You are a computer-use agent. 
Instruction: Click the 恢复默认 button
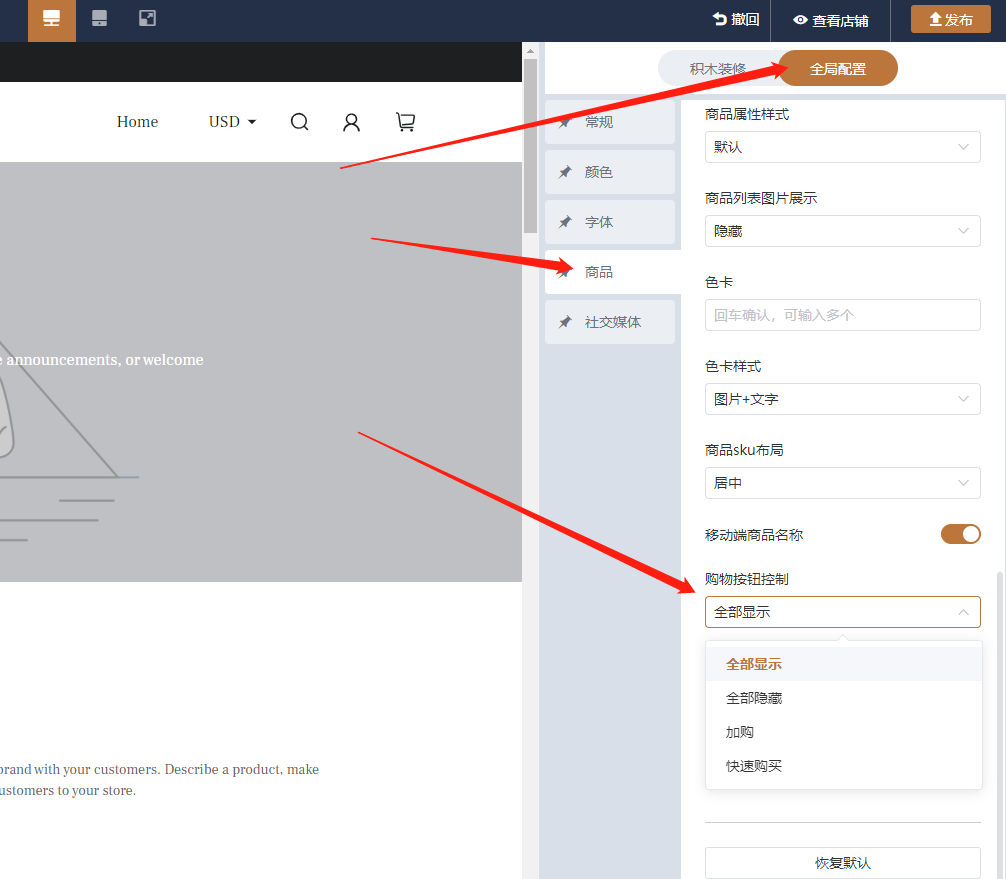click(x=842, y=862)
